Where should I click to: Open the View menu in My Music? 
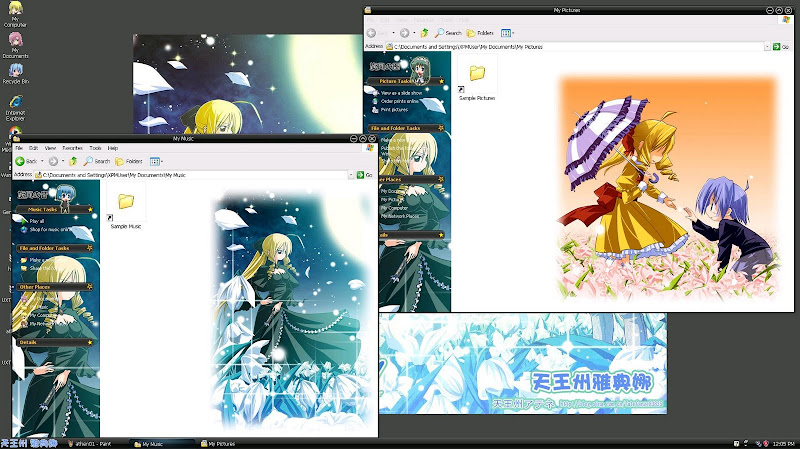click(50, 148)
